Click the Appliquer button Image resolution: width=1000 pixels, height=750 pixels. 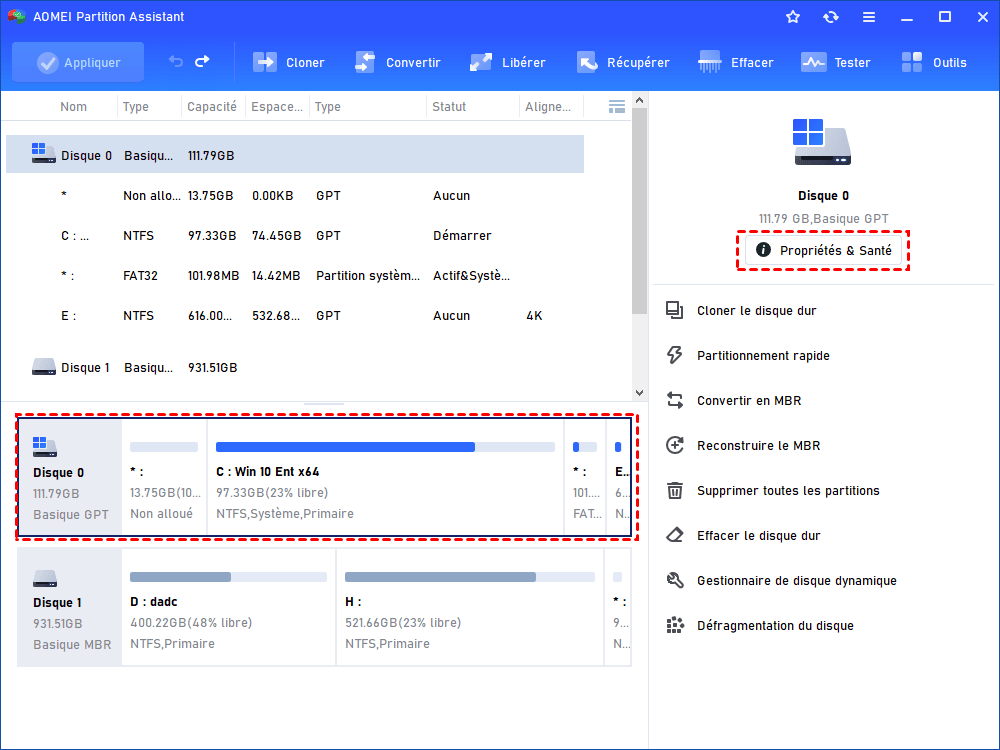click(78, 62)
